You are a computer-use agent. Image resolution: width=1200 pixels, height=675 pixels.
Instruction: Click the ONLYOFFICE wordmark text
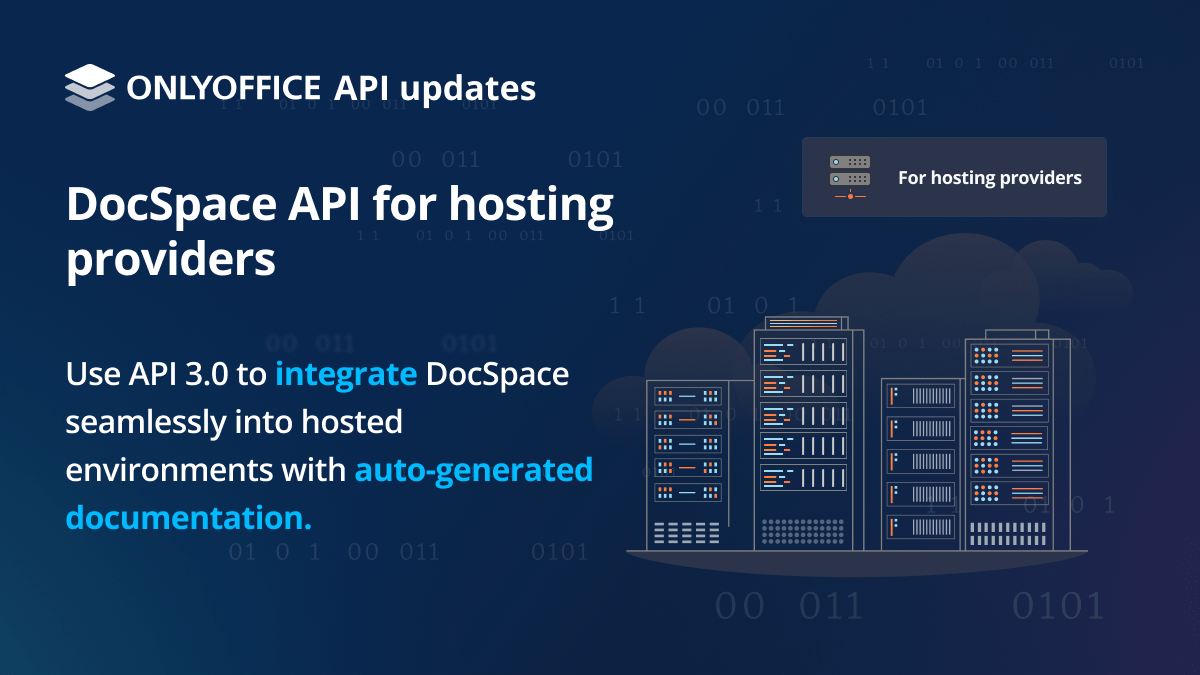224,88
